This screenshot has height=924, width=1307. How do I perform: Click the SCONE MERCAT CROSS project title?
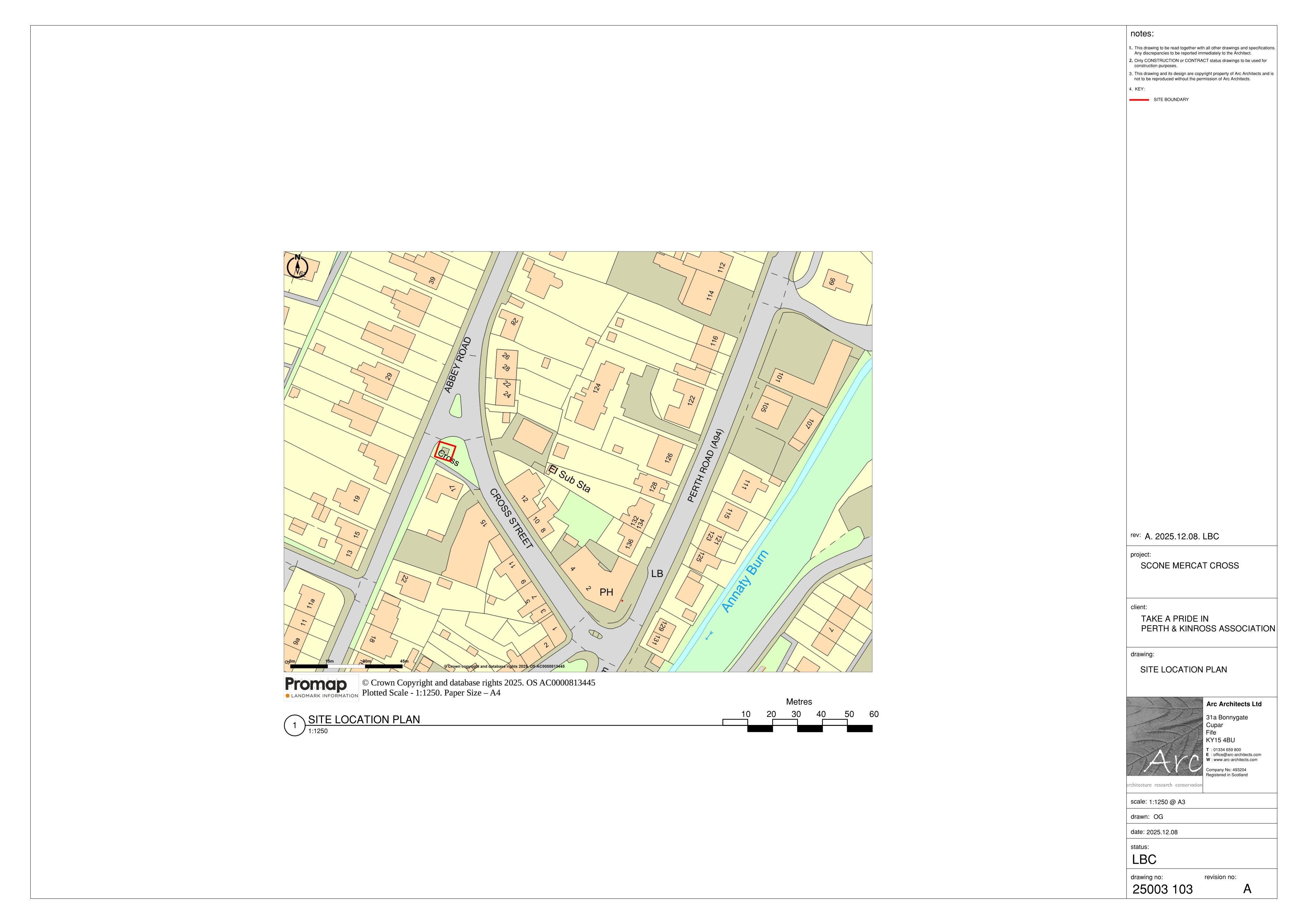point(1190,565)
